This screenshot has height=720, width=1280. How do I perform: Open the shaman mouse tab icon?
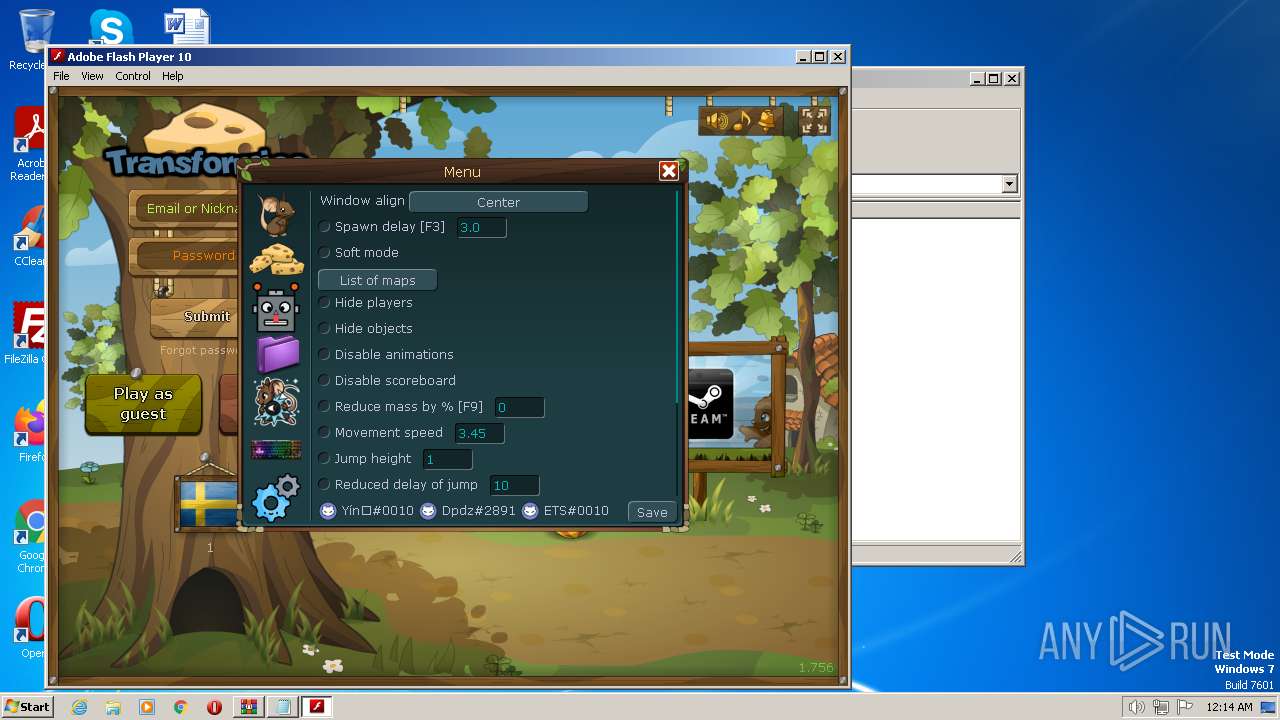click(x=276, y=402)
